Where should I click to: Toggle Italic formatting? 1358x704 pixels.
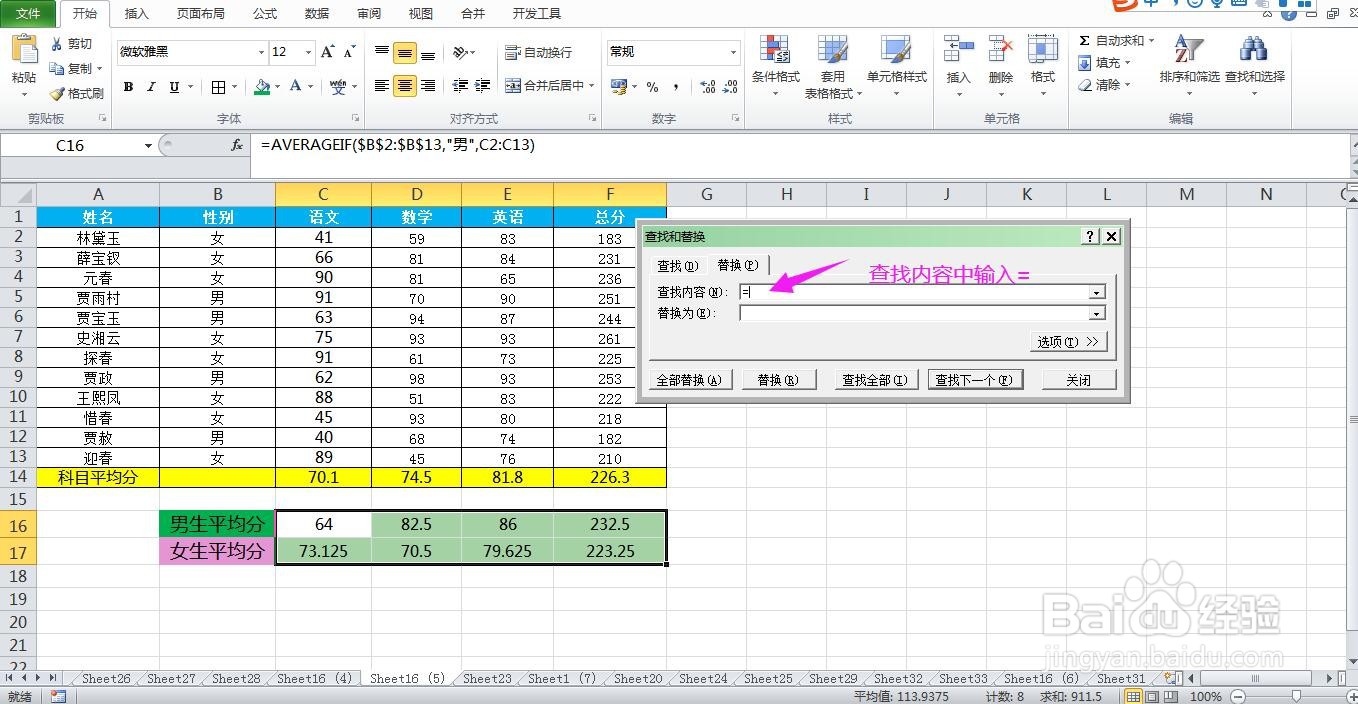pyautogui.click(x=151, y=87)
